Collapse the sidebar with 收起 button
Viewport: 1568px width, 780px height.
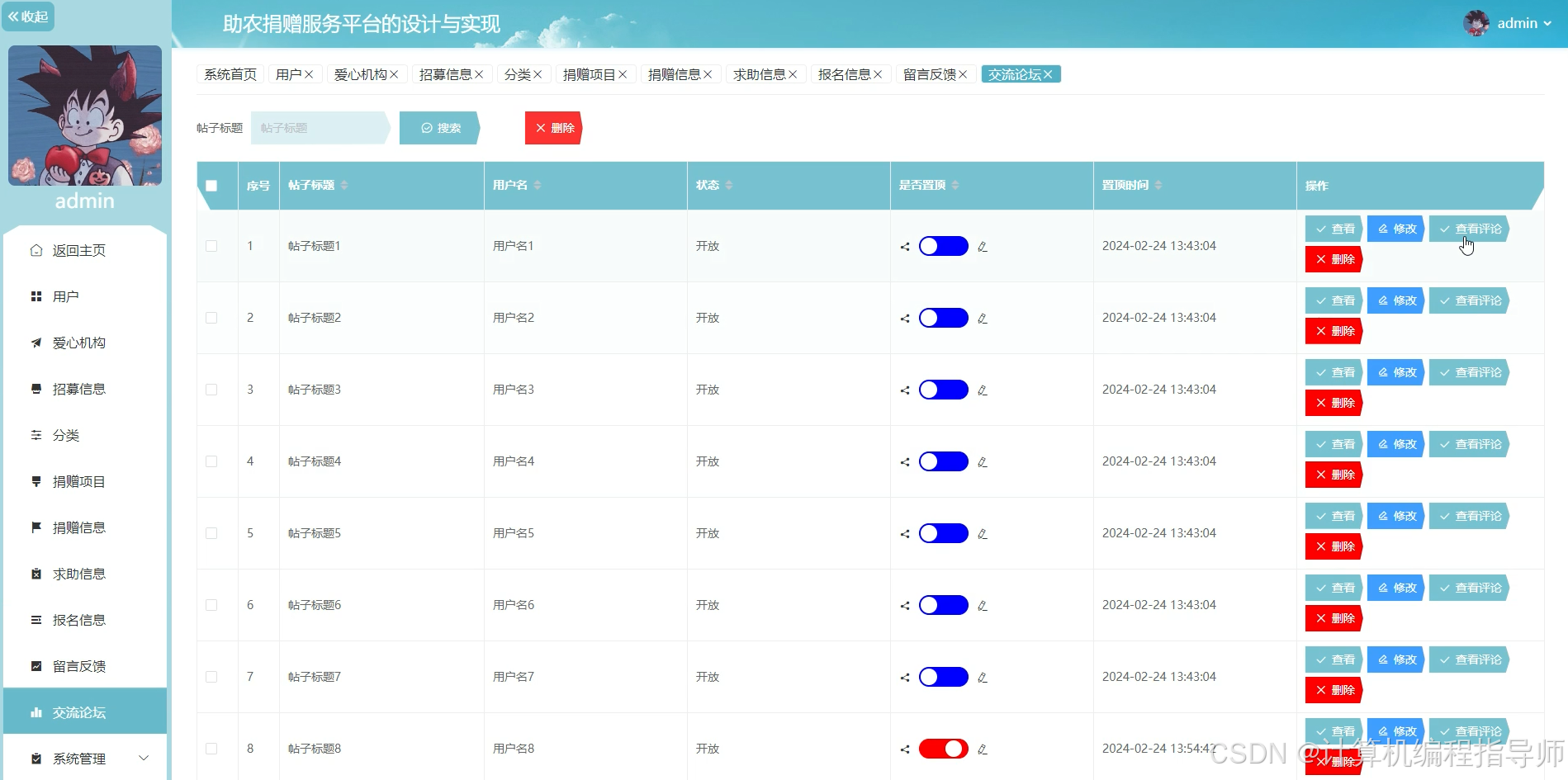click(x=28, y=17)
